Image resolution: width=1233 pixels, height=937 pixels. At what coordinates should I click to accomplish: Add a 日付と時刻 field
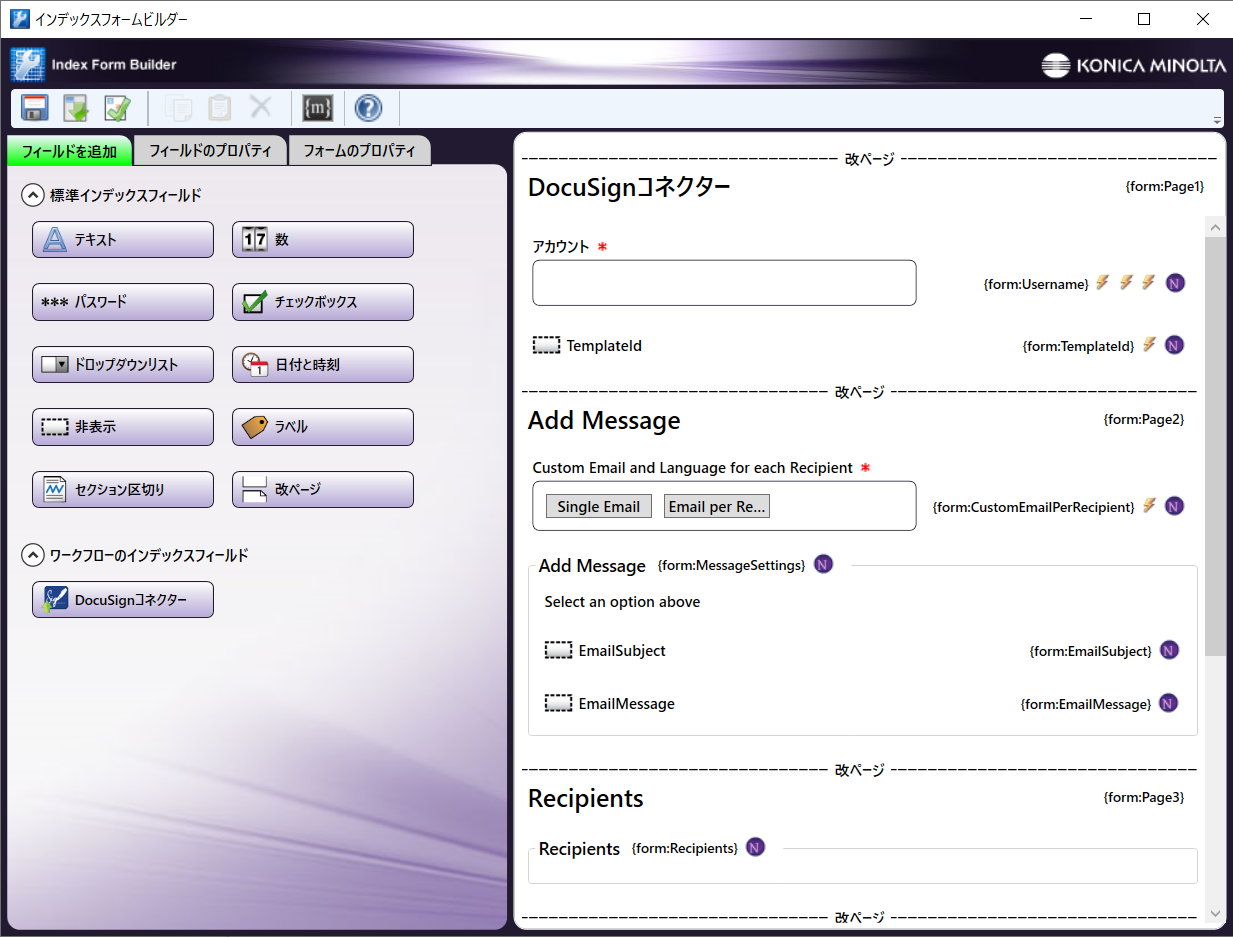pyautogui.click(x=323, y=365)
